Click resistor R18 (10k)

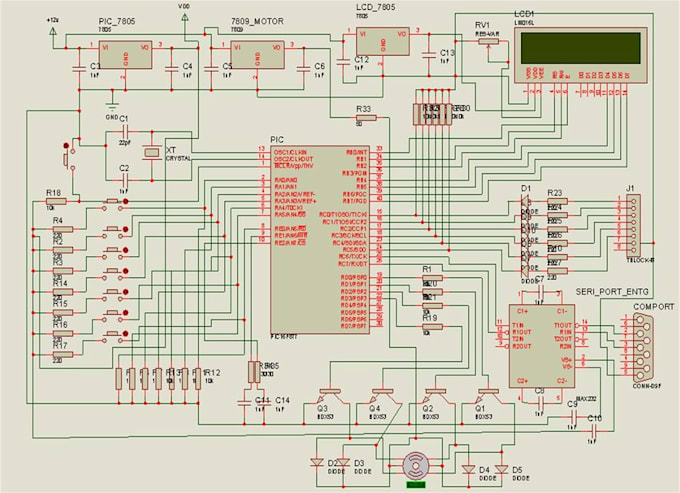pos(56,201)
